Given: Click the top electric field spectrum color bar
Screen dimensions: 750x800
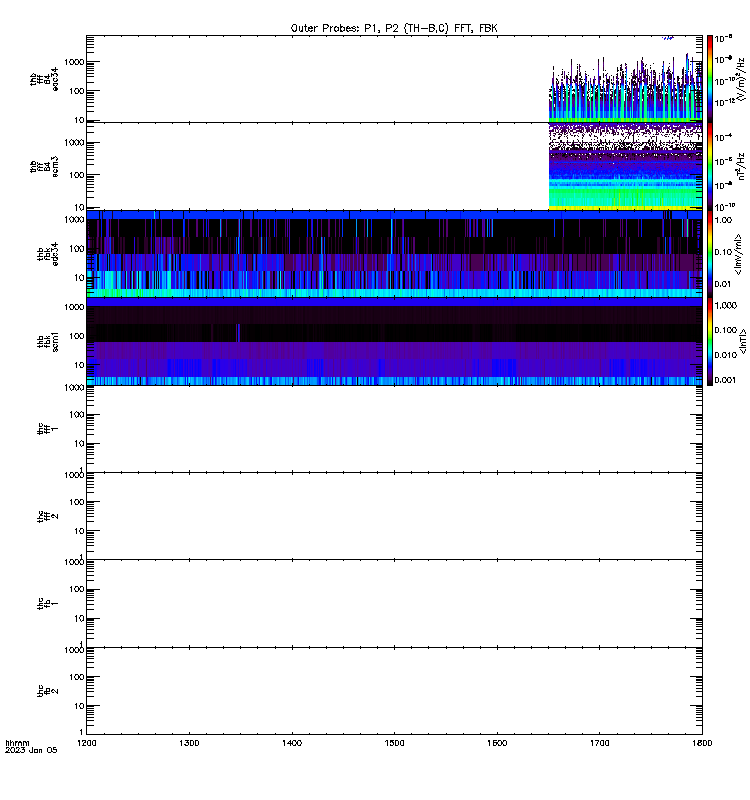Looking at the screenshot, I should coord(710,79).
